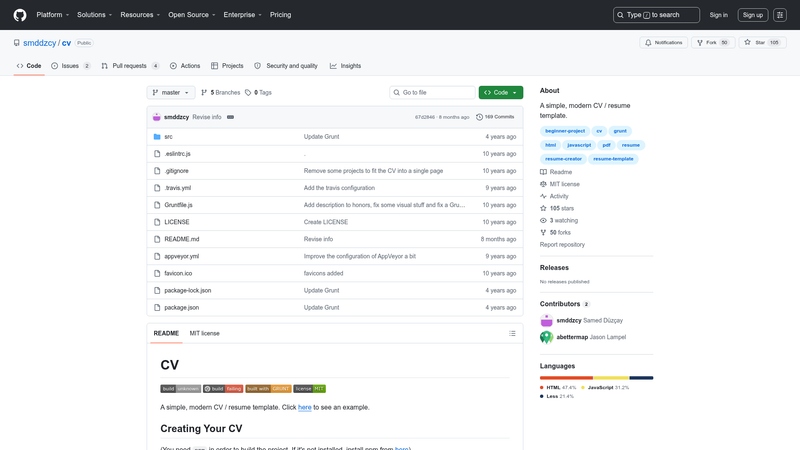The width and height of the screenshot is (800, 450).
Task: Switch to the Projects tab
Action: [227, 66]
